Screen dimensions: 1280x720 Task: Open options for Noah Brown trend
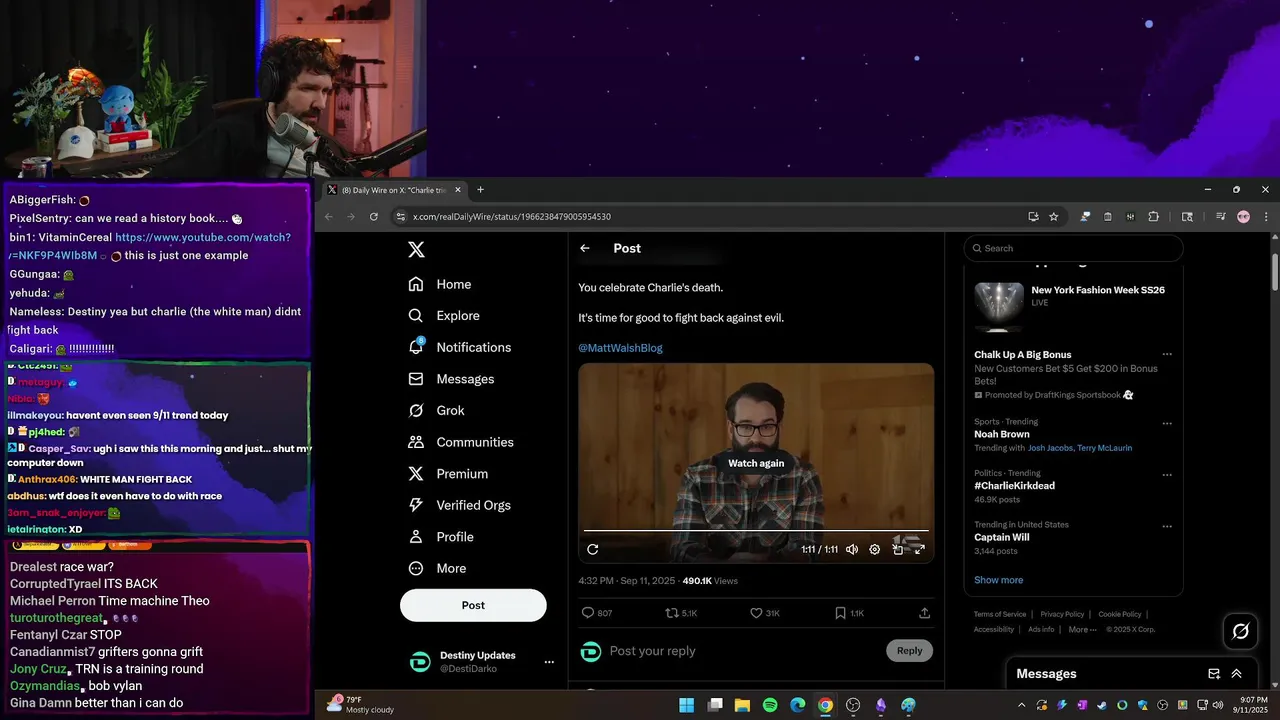[x=1167, y=423]
